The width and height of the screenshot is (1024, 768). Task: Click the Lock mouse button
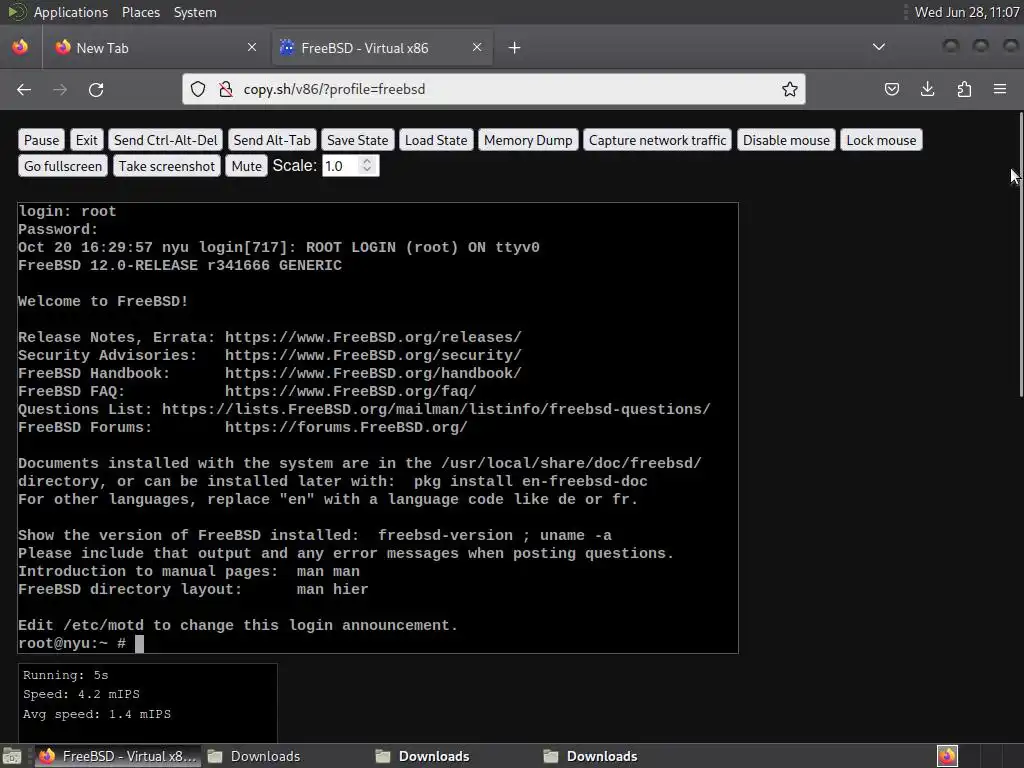click(x=882, y=140)
